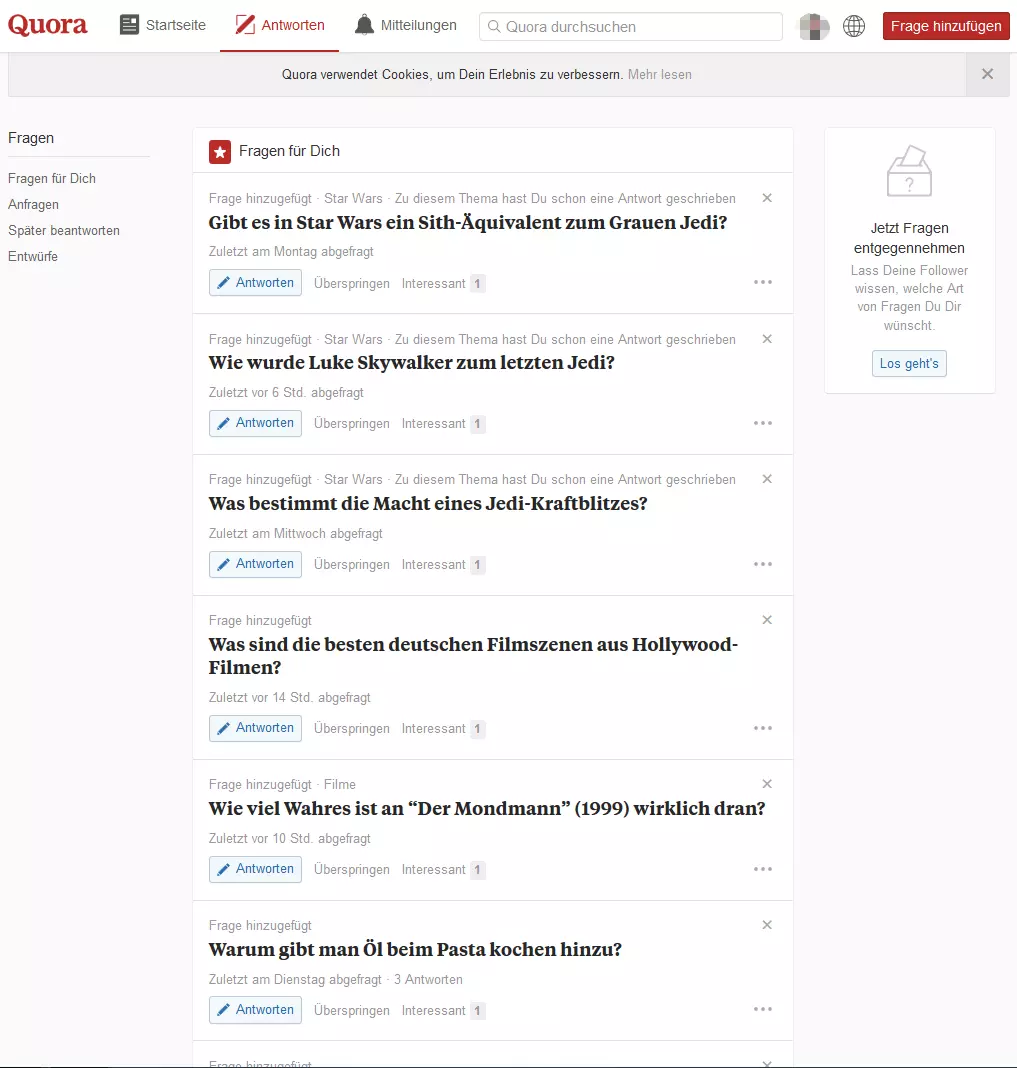Open question about Sith-Äquivalent zum Grauen Jedi
Image resolution: width=1017 pixels, height=1068 pixels.
(x=468, y=223)
